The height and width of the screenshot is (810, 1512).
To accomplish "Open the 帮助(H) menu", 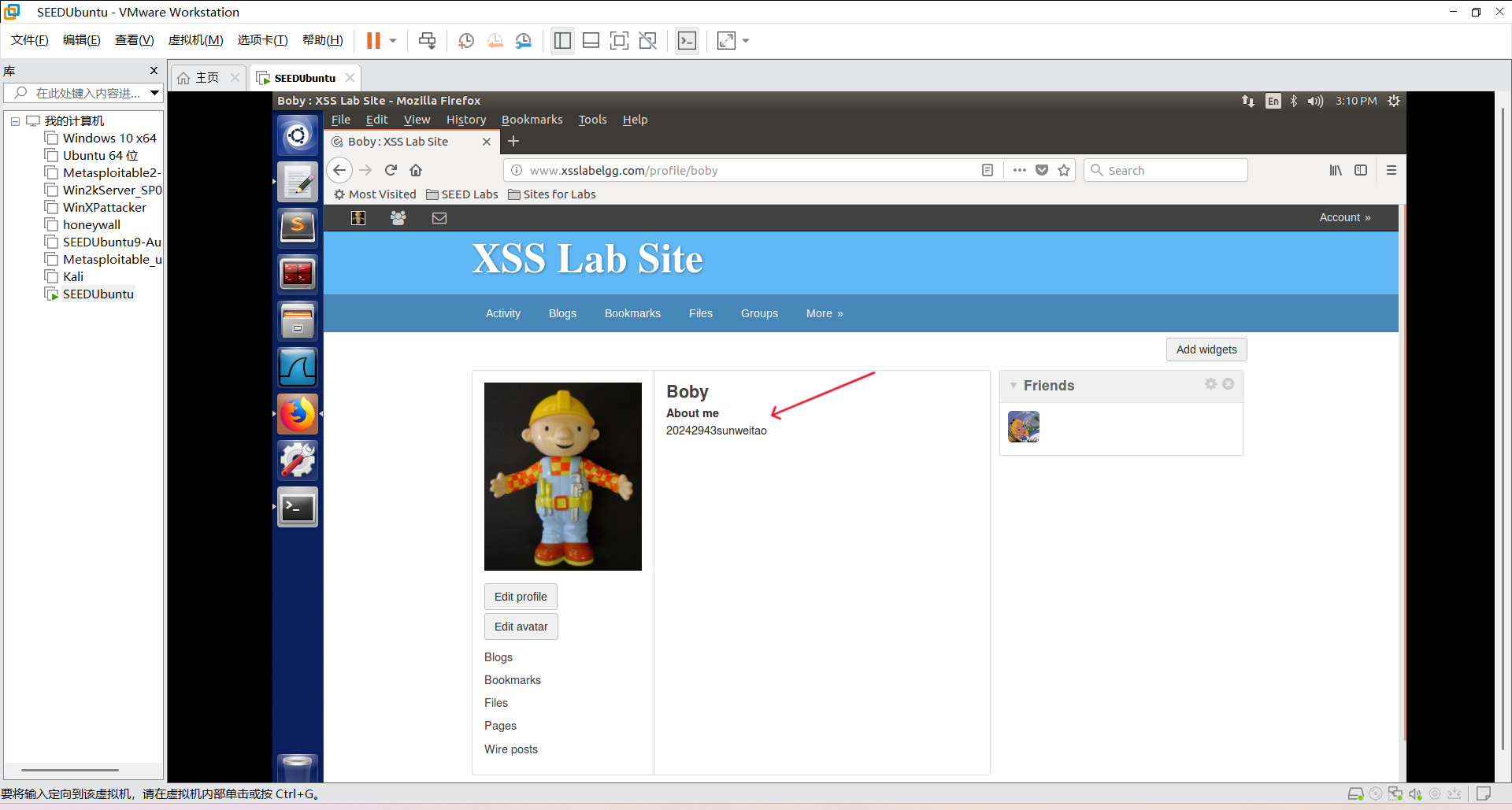I will tap(323, 40).
